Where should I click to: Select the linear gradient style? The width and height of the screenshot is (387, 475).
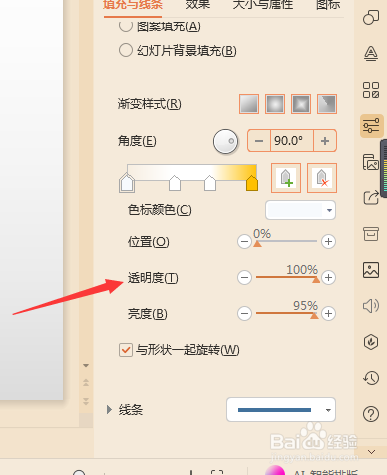point(249,104)
